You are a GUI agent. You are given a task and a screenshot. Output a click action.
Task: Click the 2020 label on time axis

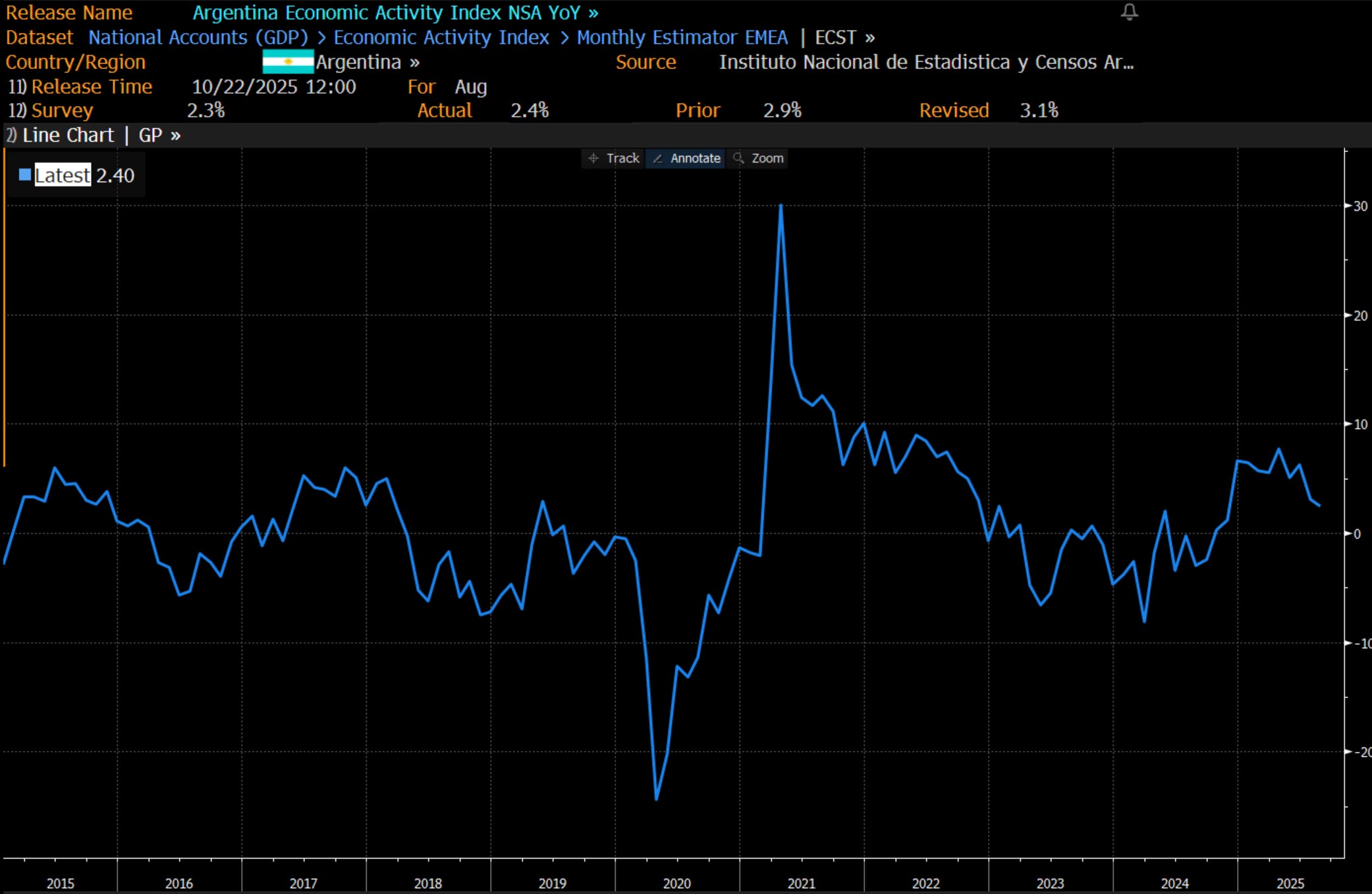pyautogui.click(x=676, y=883)
